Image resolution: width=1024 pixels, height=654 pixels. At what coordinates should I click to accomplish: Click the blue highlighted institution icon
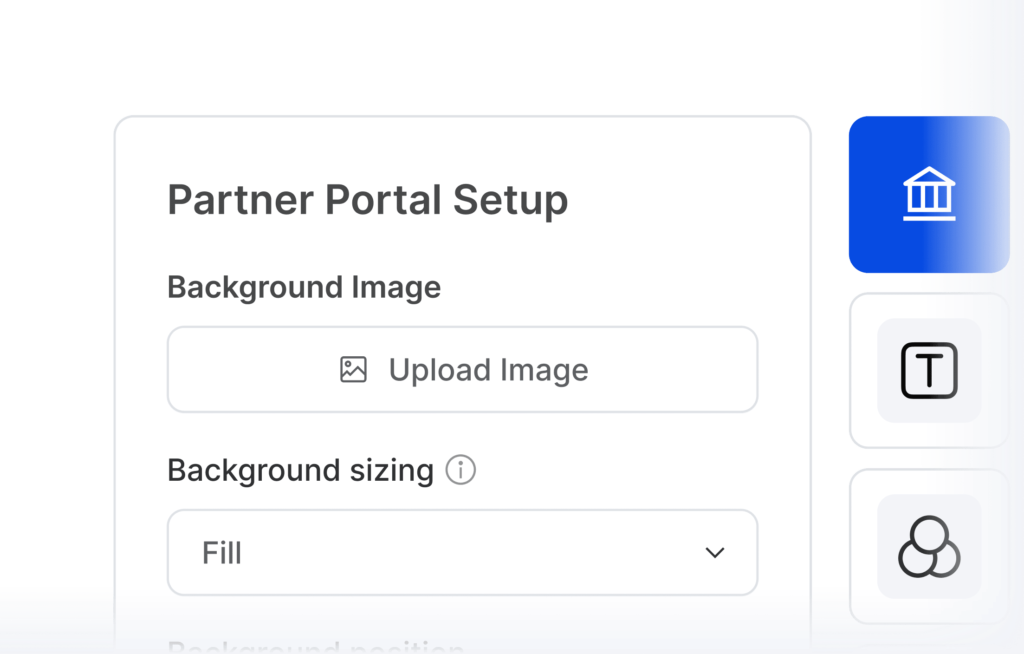coord(929,194)
